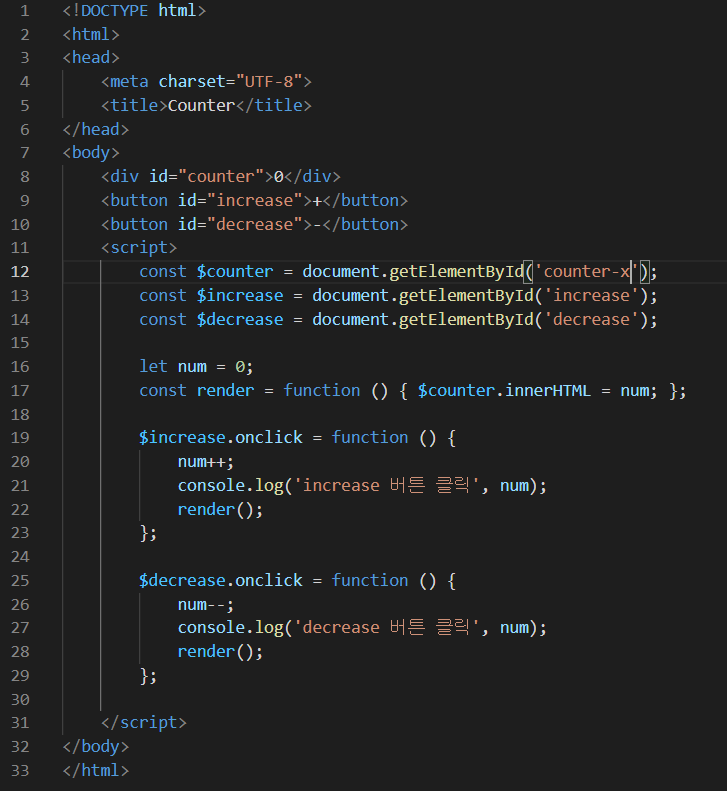Click 'increase 버튼 클릭' string on line 21

pyautogui.click(x=386, y=485)
